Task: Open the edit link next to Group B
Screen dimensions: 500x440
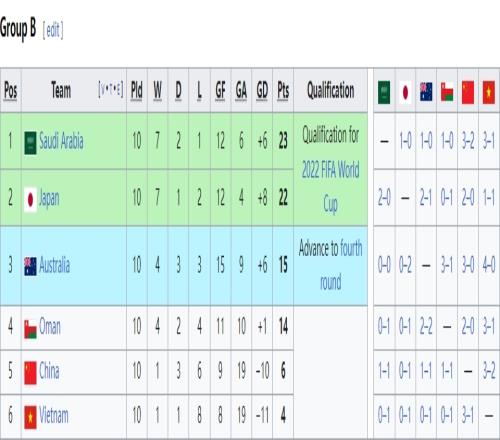Action: 53,31
